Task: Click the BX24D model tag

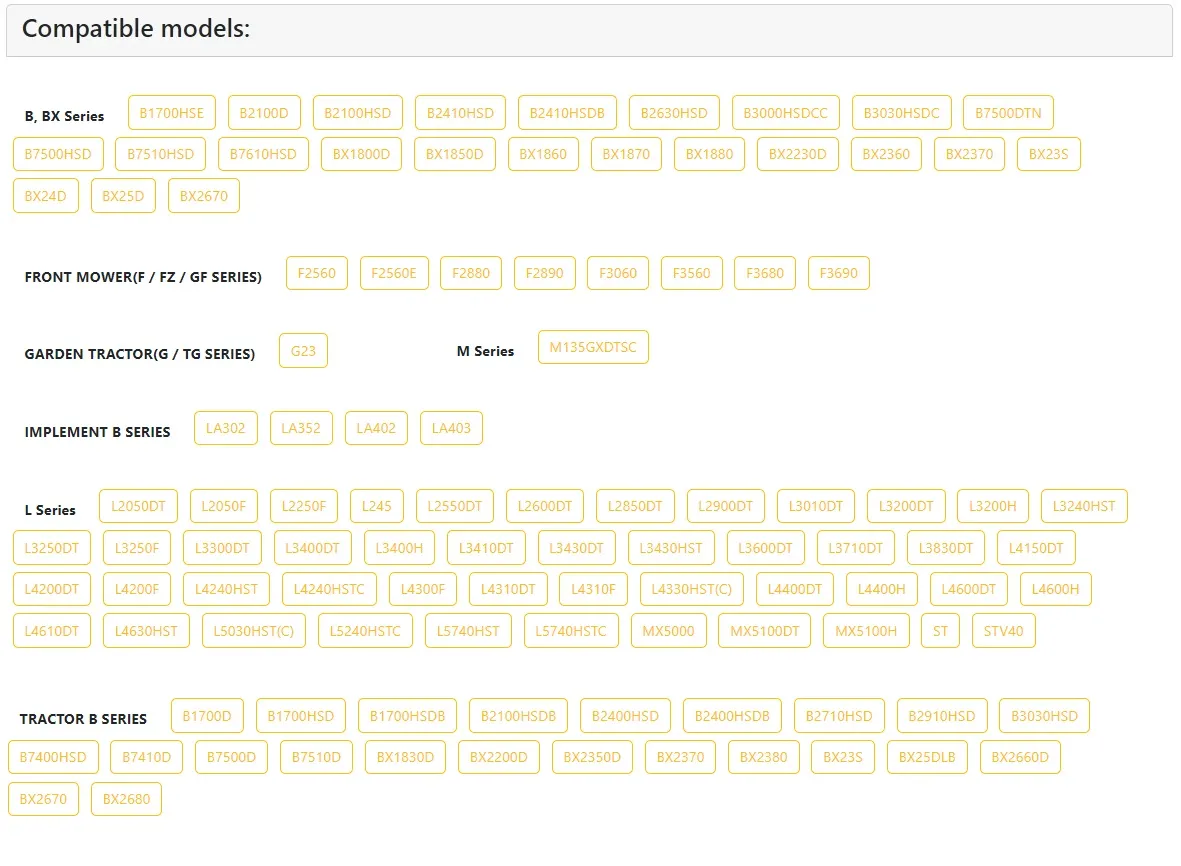Action: [46, 196]
